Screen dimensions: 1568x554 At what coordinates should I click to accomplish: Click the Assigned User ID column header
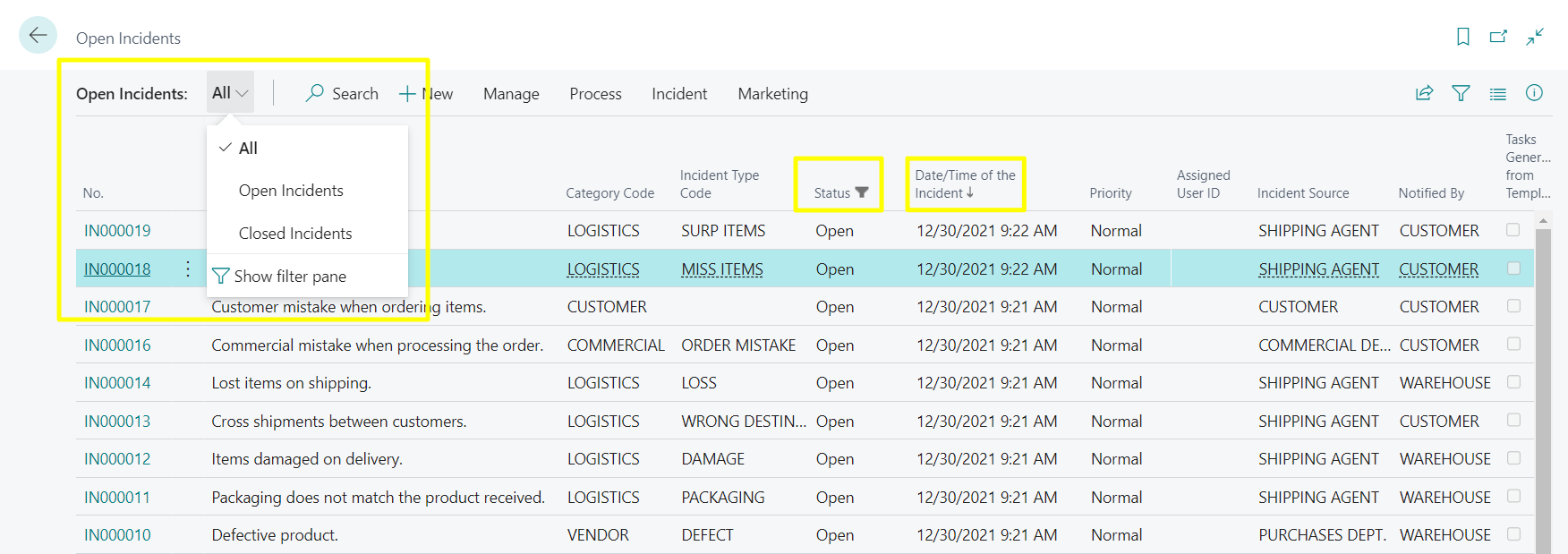point(1203,183)
